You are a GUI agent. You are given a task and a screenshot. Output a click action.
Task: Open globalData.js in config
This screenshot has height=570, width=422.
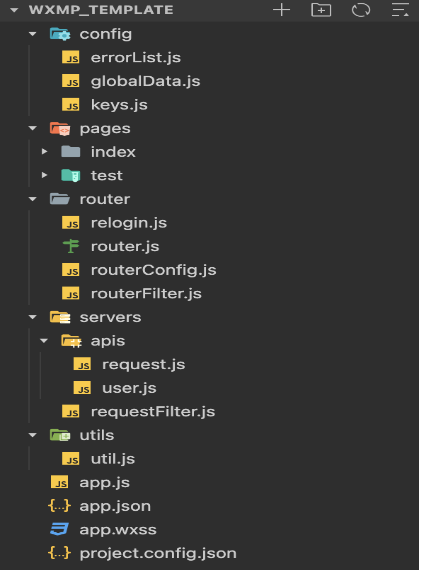pyautogui.click(x=145, y=81)
